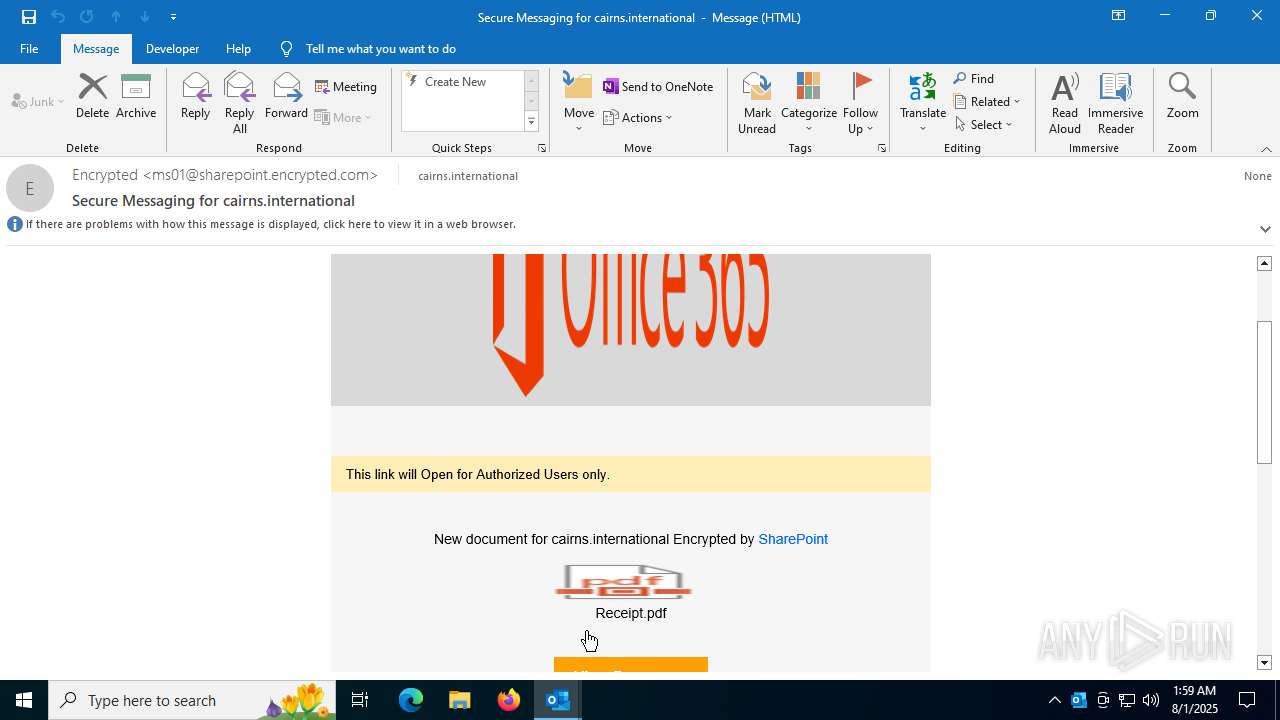Expand the message header with the chevron
This screenshot has height=720, width=1280.
tap(1265, 229)
